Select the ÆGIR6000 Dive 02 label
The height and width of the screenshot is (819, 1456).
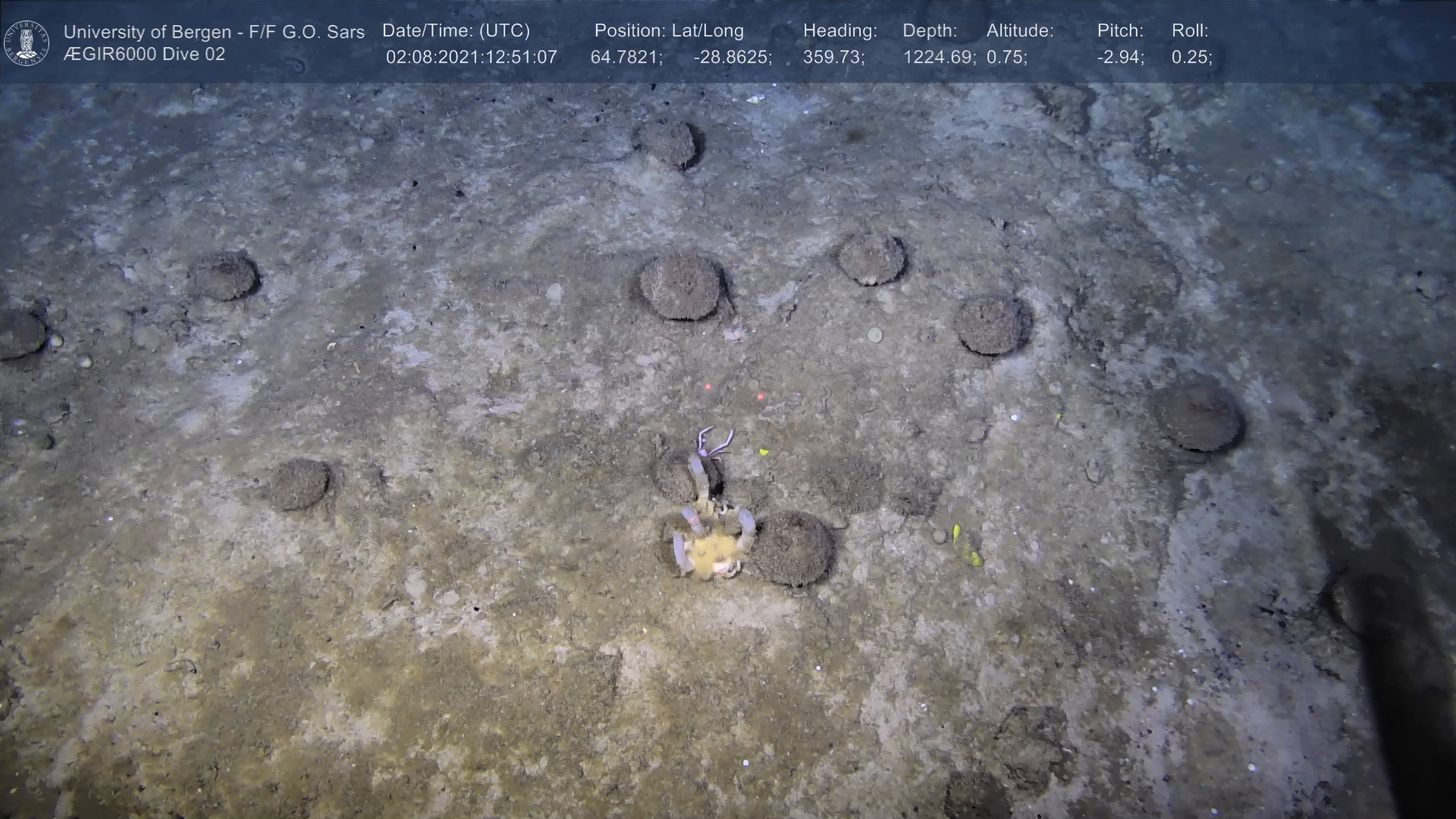pyautogui.click(x=144, y=55)
